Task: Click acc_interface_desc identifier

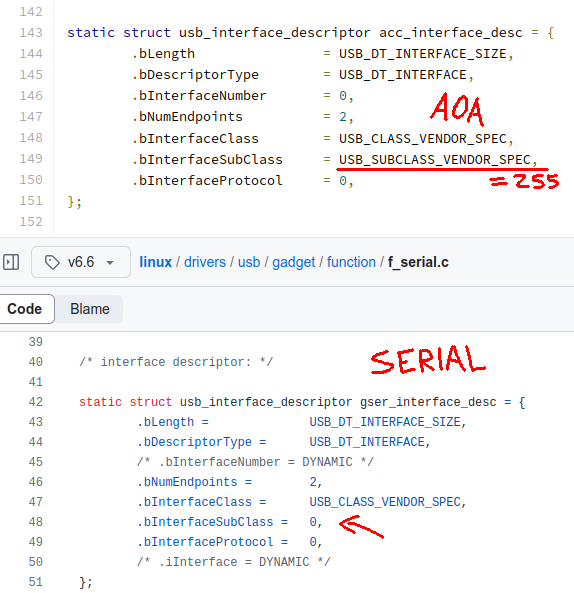Action: (450, 33)
